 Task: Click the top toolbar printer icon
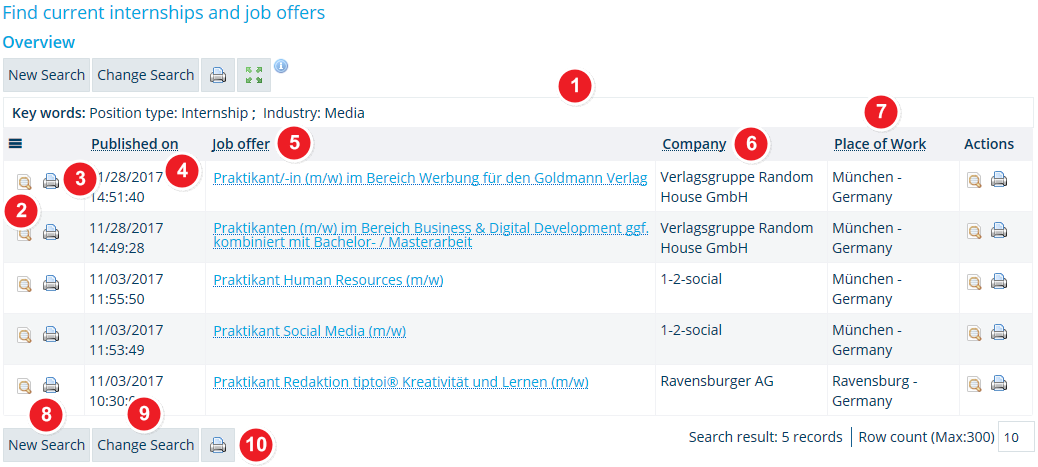click(x=218, y=75)
